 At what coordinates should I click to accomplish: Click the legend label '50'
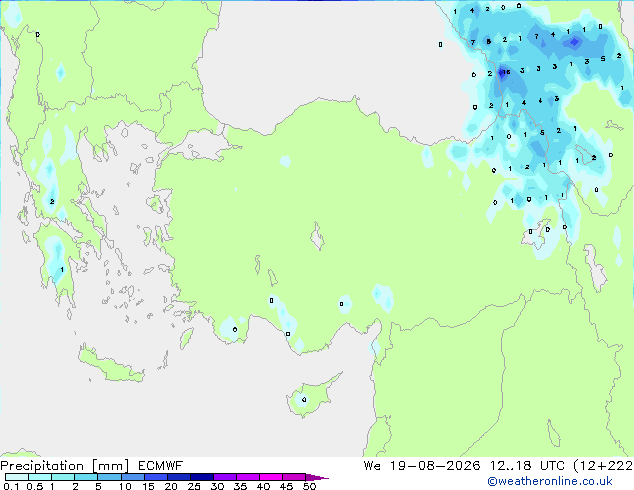coord(309,486)
